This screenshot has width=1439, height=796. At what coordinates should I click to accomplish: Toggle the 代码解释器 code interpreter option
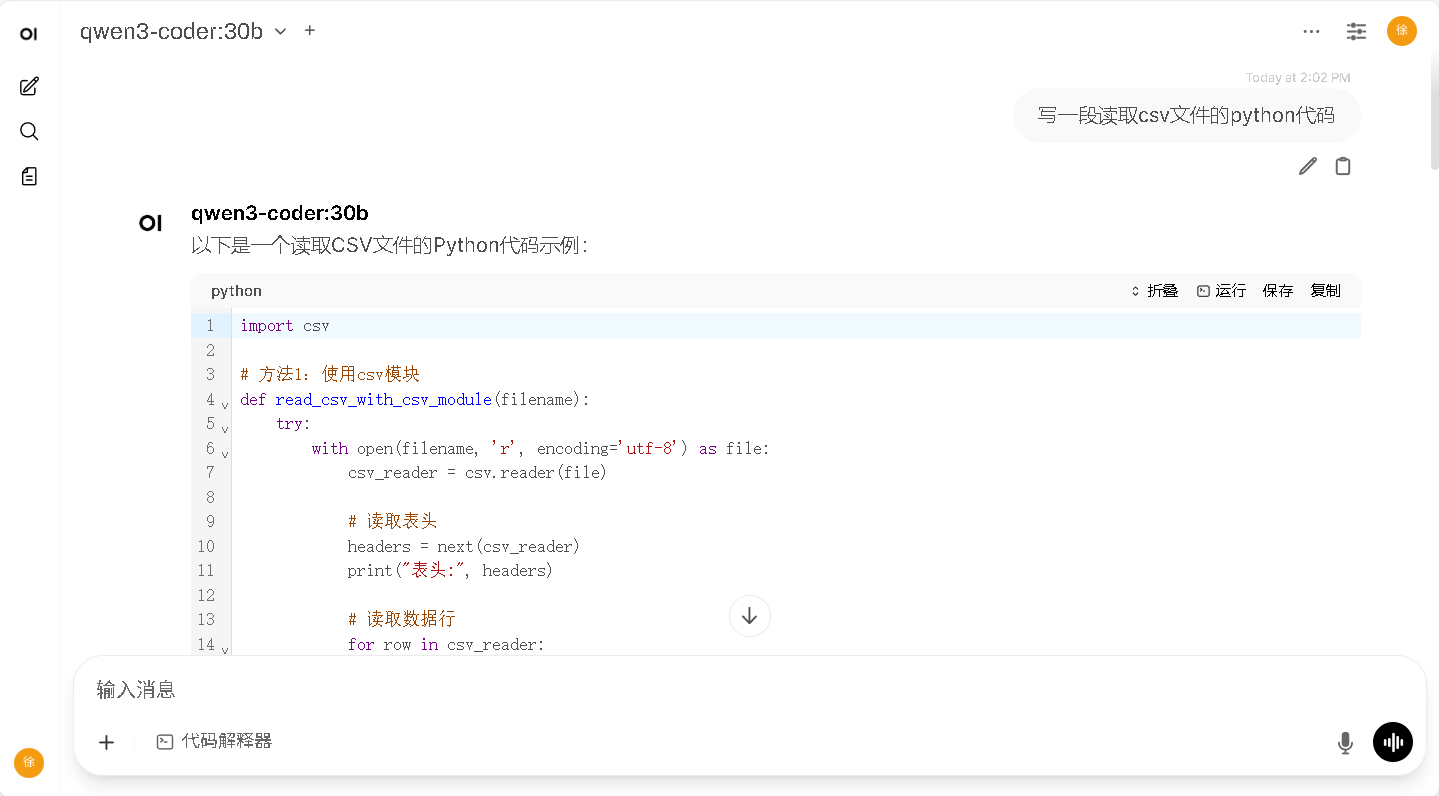[x=214, y=742]
